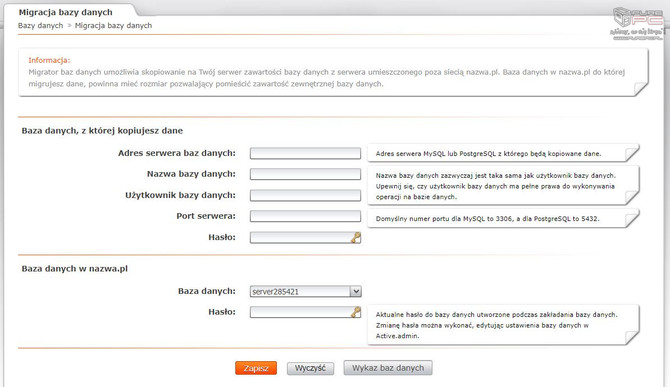Click 'Port serwera:' label
The width and height of the screenshot is (670, 387).
206,216
